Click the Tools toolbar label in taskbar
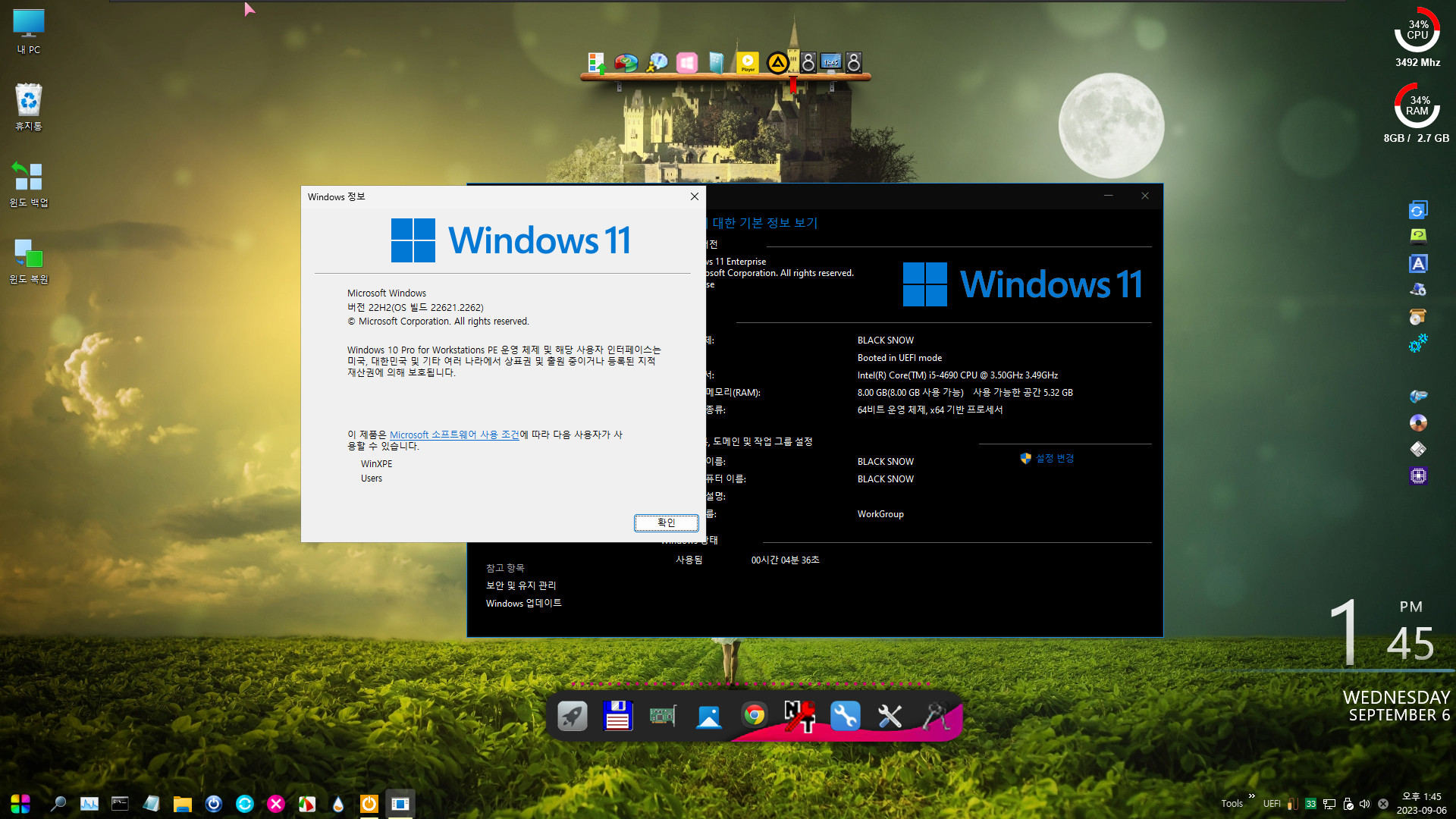This screenshot has height=819, width=1456. click(1232, 804)
